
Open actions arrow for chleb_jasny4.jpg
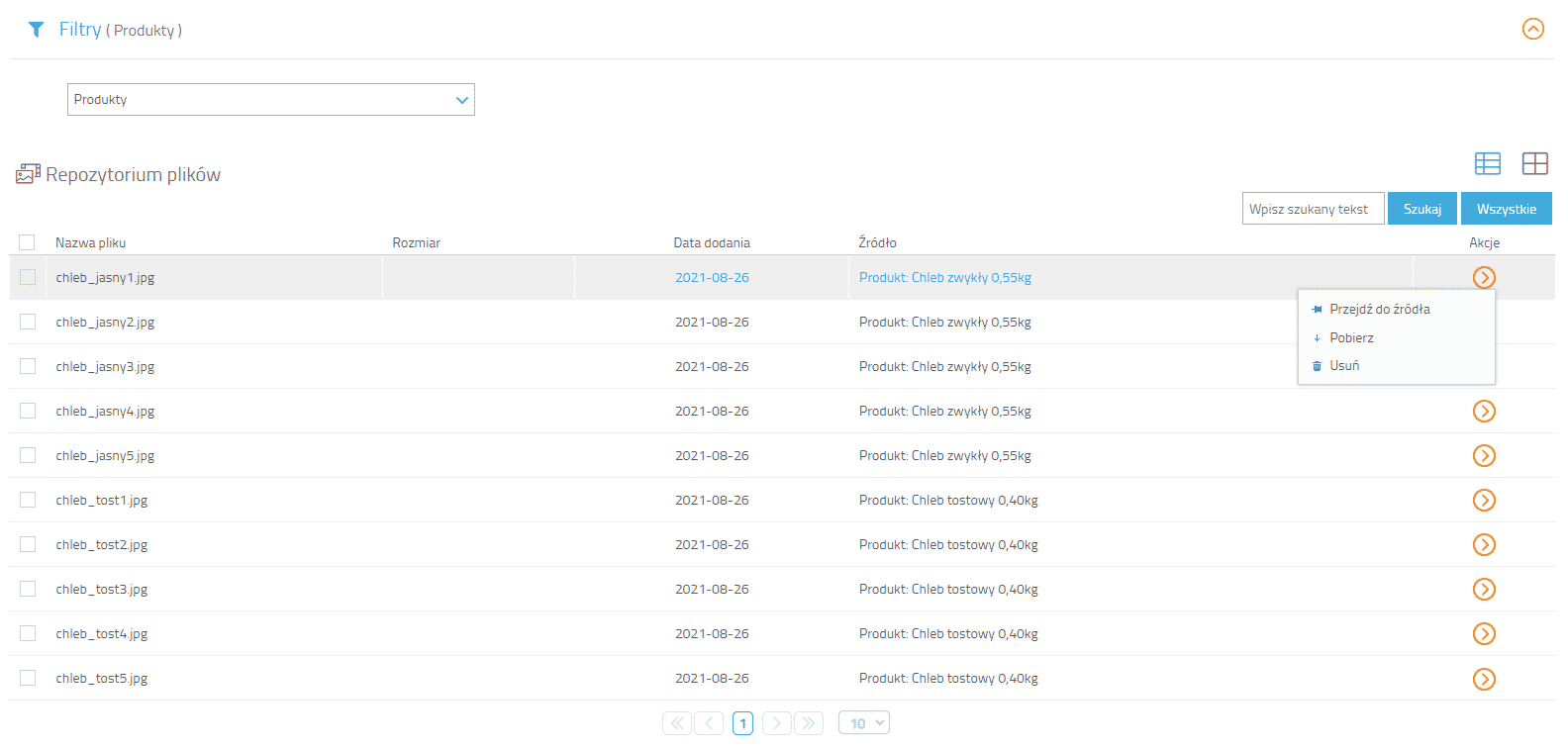coord(1484,411)
